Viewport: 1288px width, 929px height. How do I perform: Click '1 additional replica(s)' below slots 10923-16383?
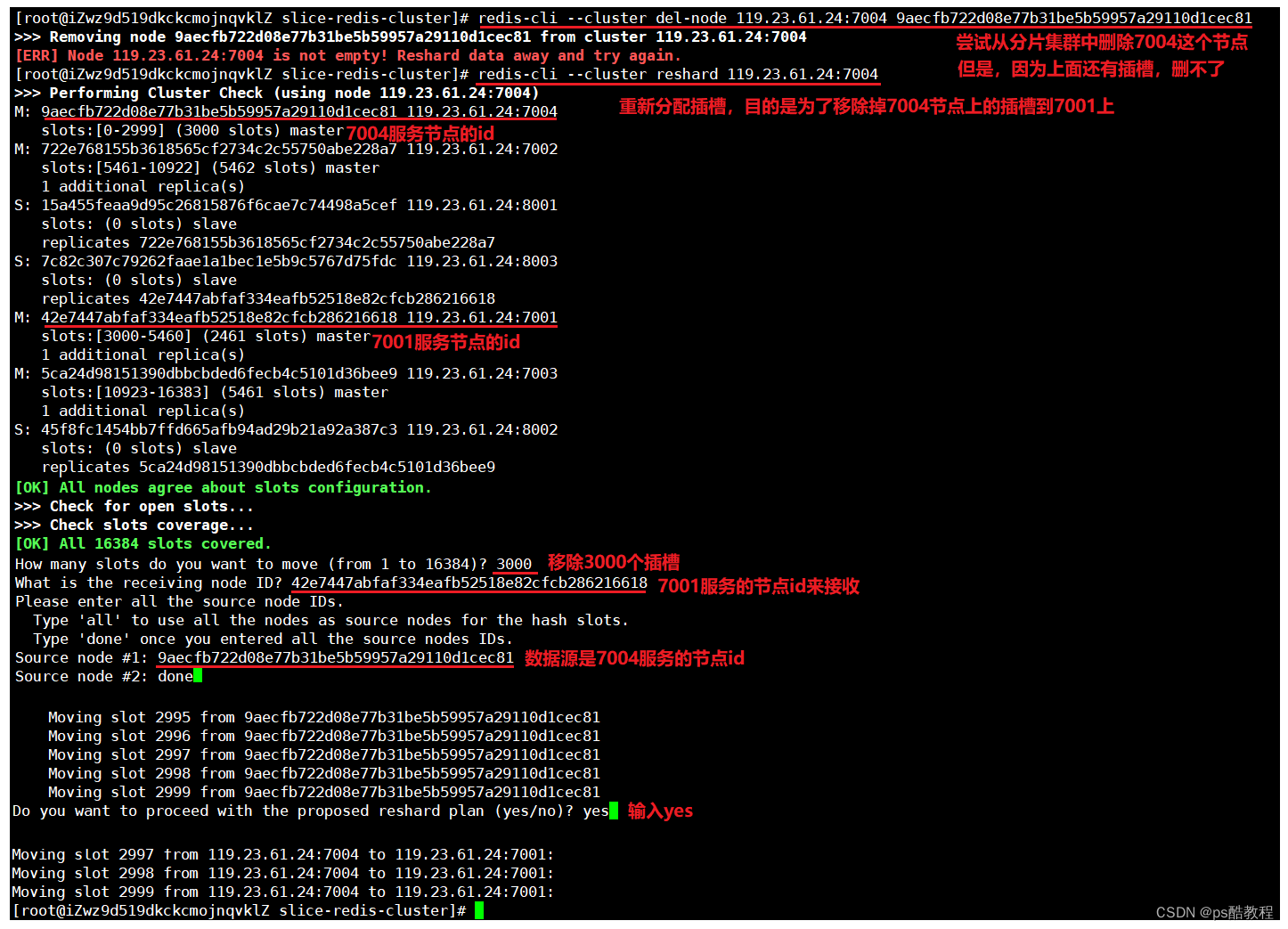coord(143,411)
